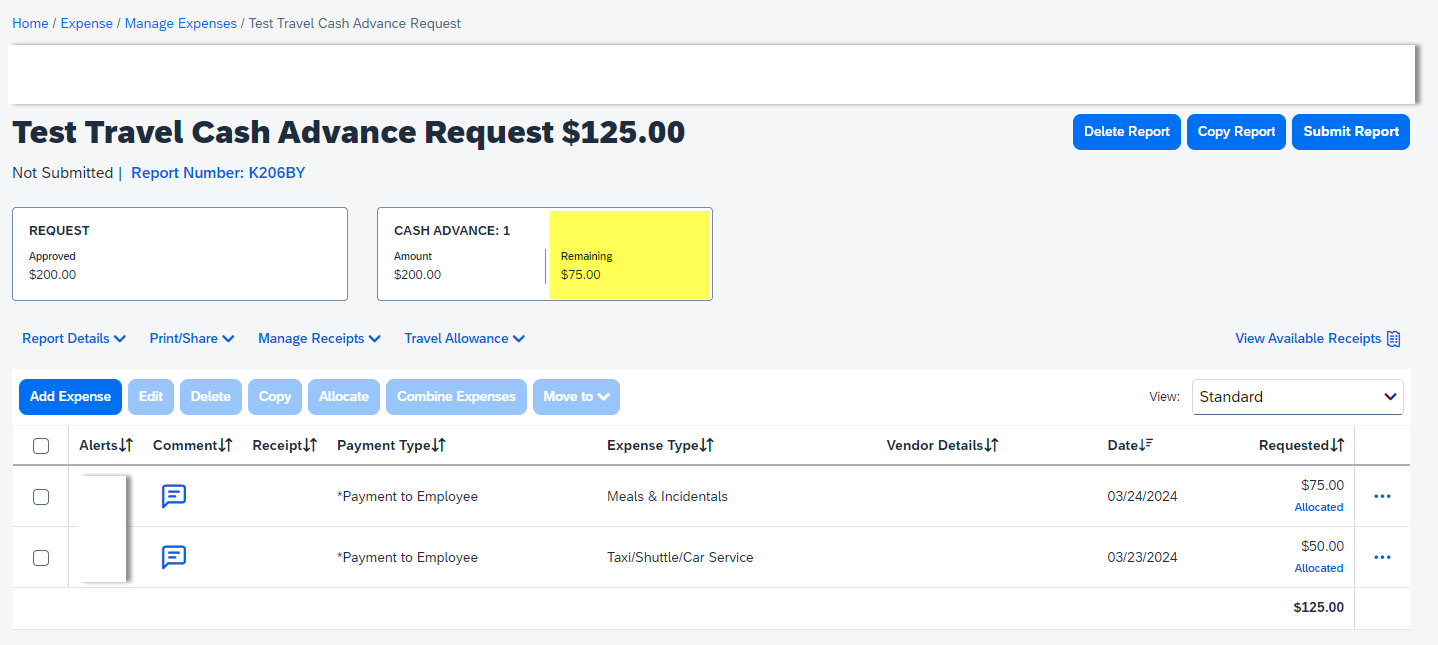Image resolution: width=1438 pixels, height=645 pixels.
Task: Open more options for the $75.00 expense
Action: tap(1382, 496)
